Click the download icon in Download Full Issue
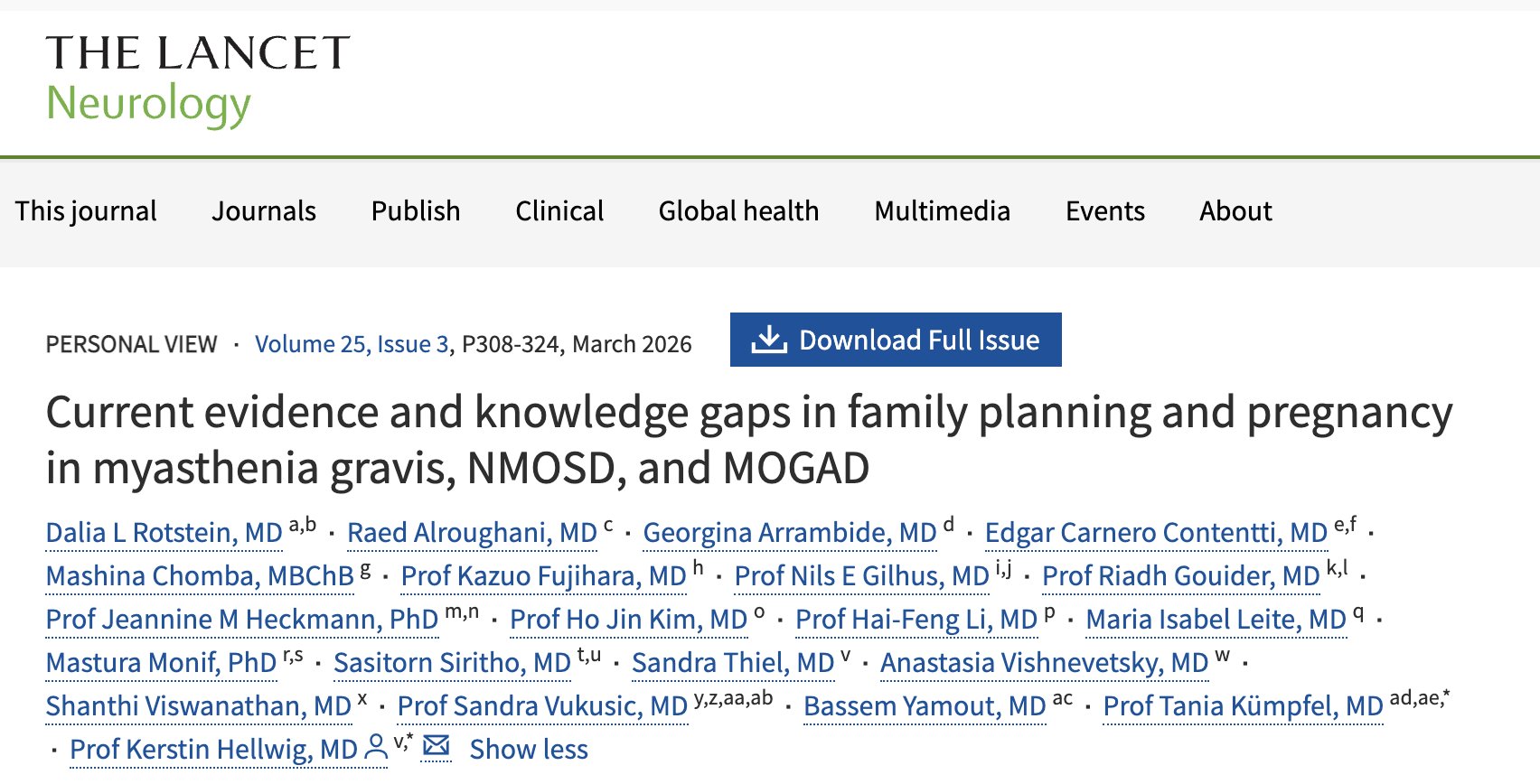 769,340
